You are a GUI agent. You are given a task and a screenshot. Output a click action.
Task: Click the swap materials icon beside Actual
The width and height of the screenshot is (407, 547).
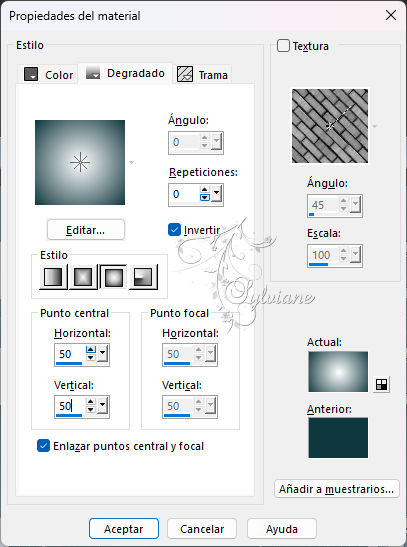pyautogui.click(x=382, y=384)
